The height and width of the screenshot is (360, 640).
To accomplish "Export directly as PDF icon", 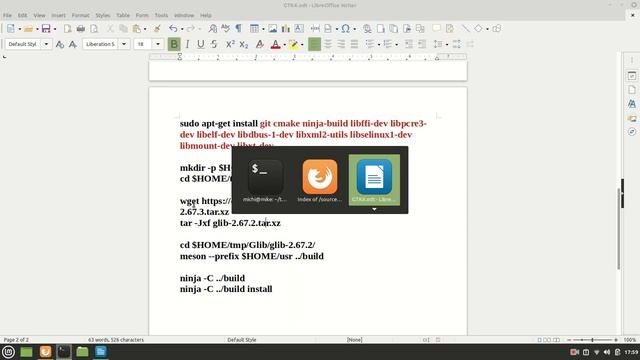I will 67,29.
